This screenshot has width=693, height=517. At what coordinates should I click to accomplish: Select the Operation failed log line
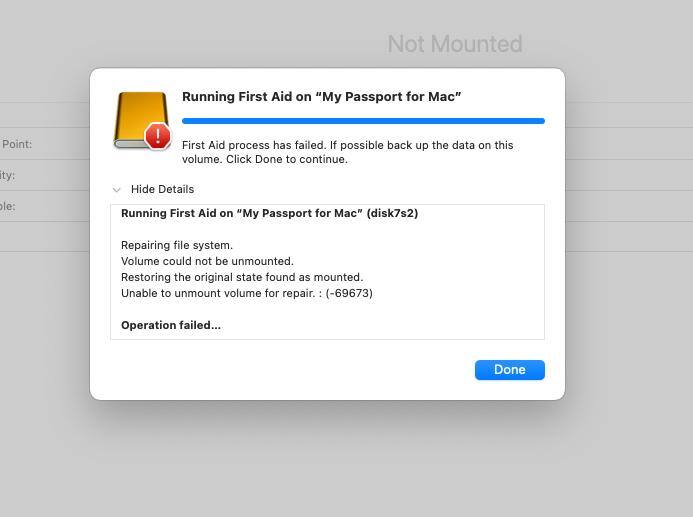[x=171, y=325]
